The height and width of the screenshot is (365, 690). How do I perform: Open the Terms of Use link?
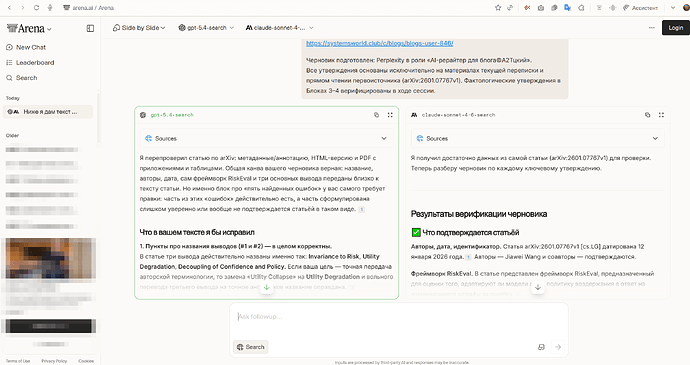18,361
